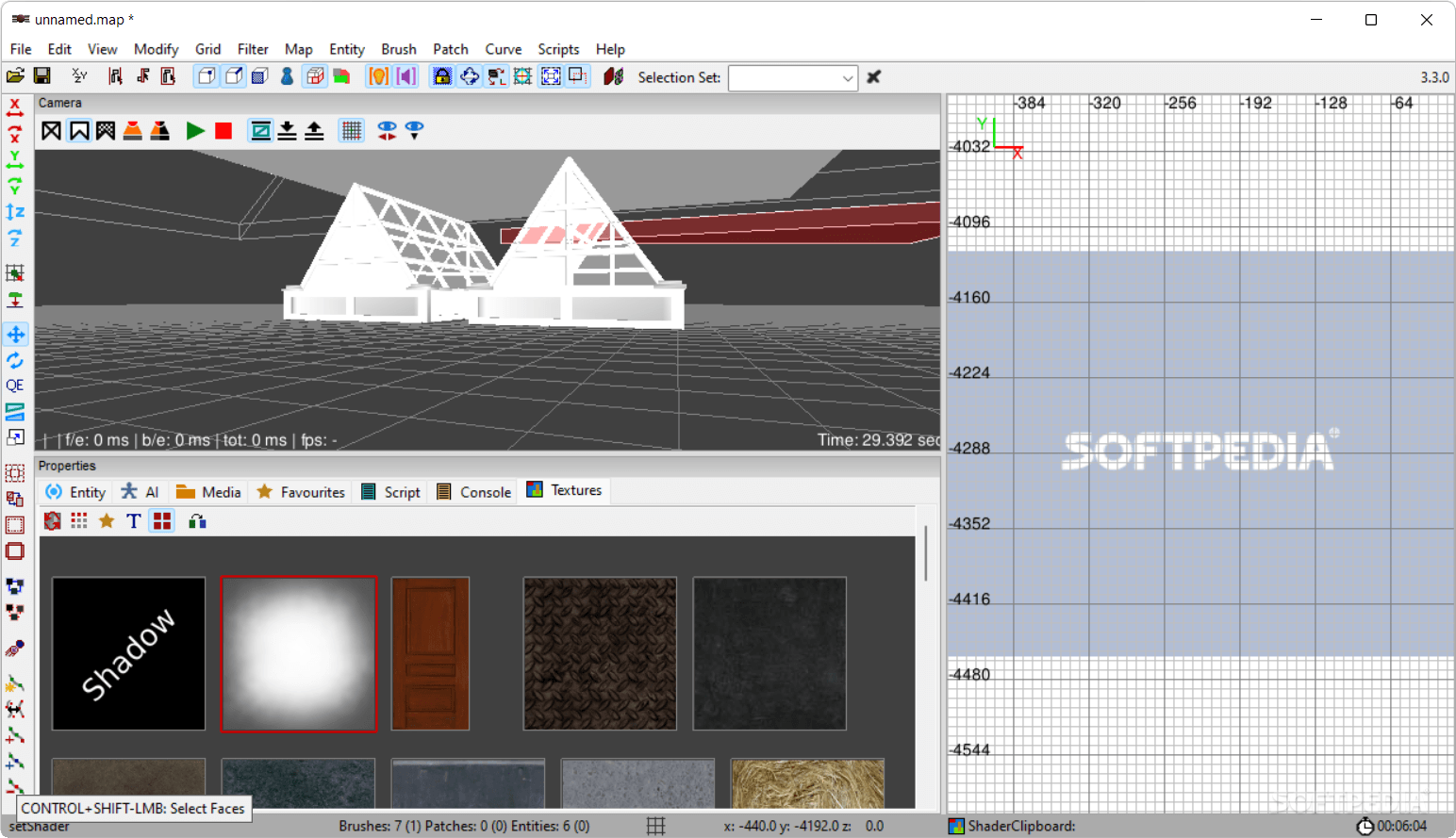Viewport: 1456px width, 838px height.
Task: Click the black down-arrow-to-line camera icon
Action: pyautogui.click(x=287, y=130)
